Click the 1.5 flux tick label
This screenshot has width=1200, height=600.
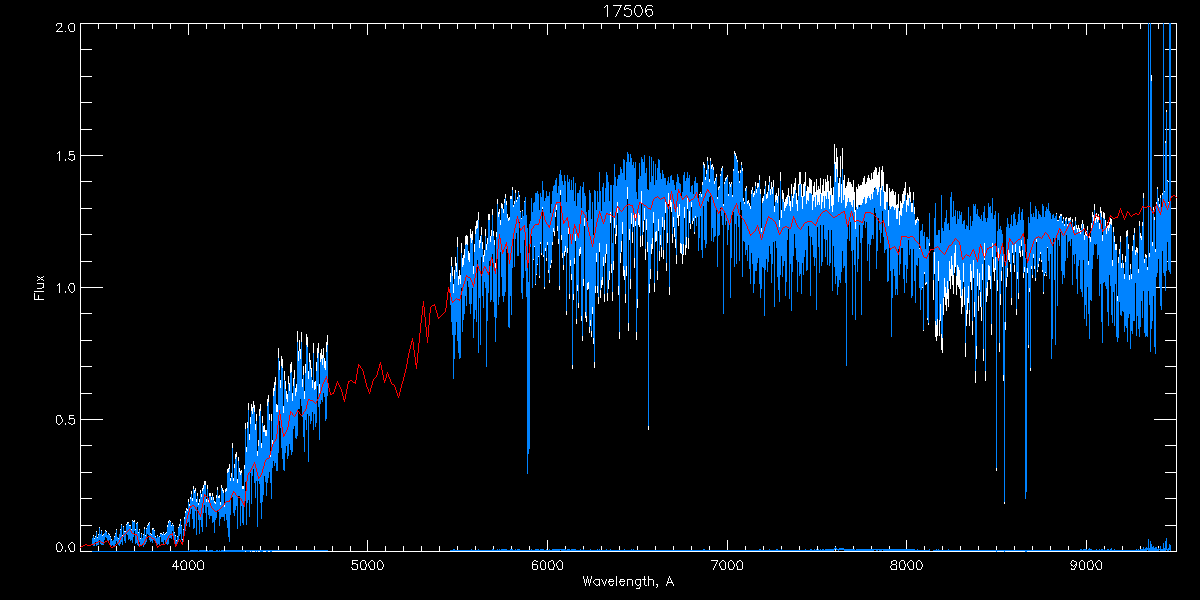66,157
